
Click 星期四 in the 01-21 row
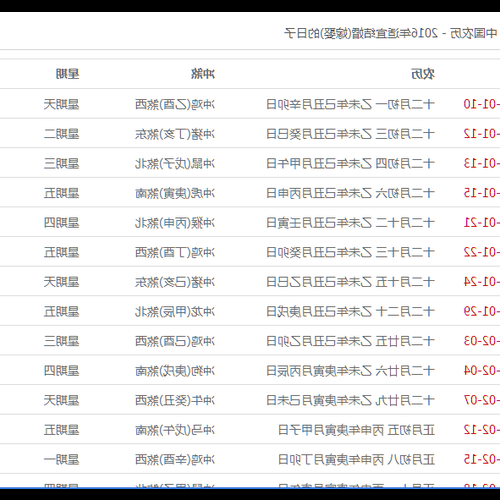point(62,223)
